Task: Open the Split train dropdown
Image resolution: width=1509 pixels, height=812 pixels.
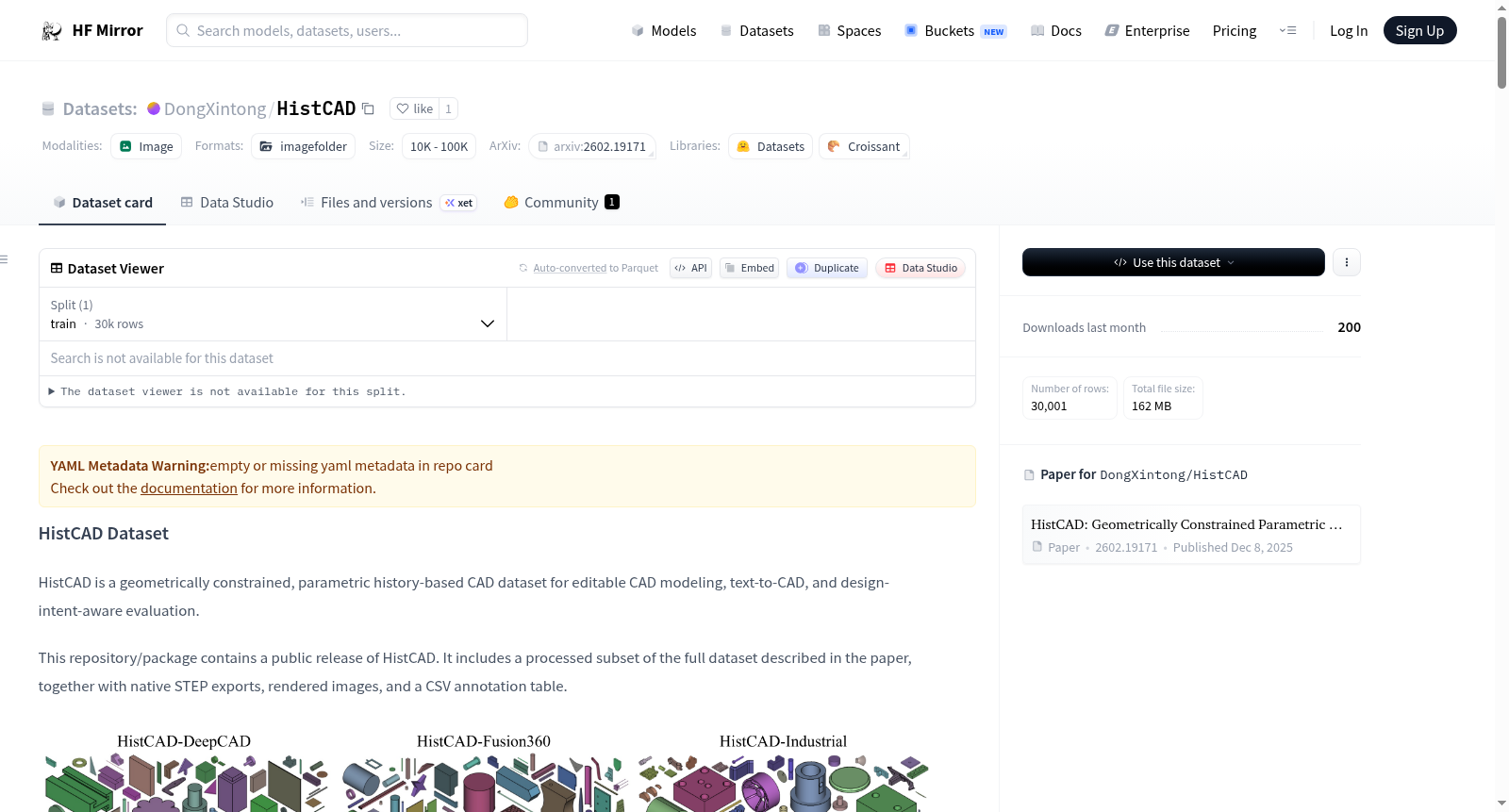Action: click(x=273, y=315)
